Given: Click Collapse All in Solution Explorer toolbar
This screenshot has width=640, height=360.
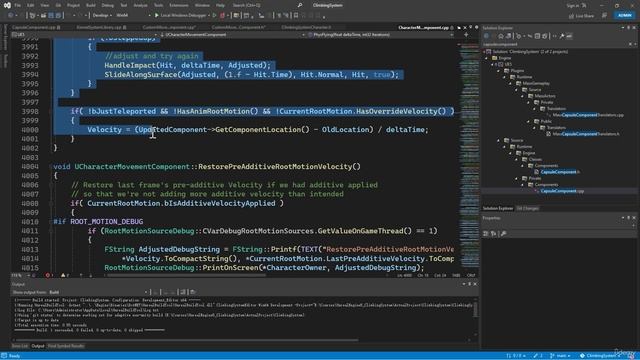Looking at the screenshot, I should (538, 36).
